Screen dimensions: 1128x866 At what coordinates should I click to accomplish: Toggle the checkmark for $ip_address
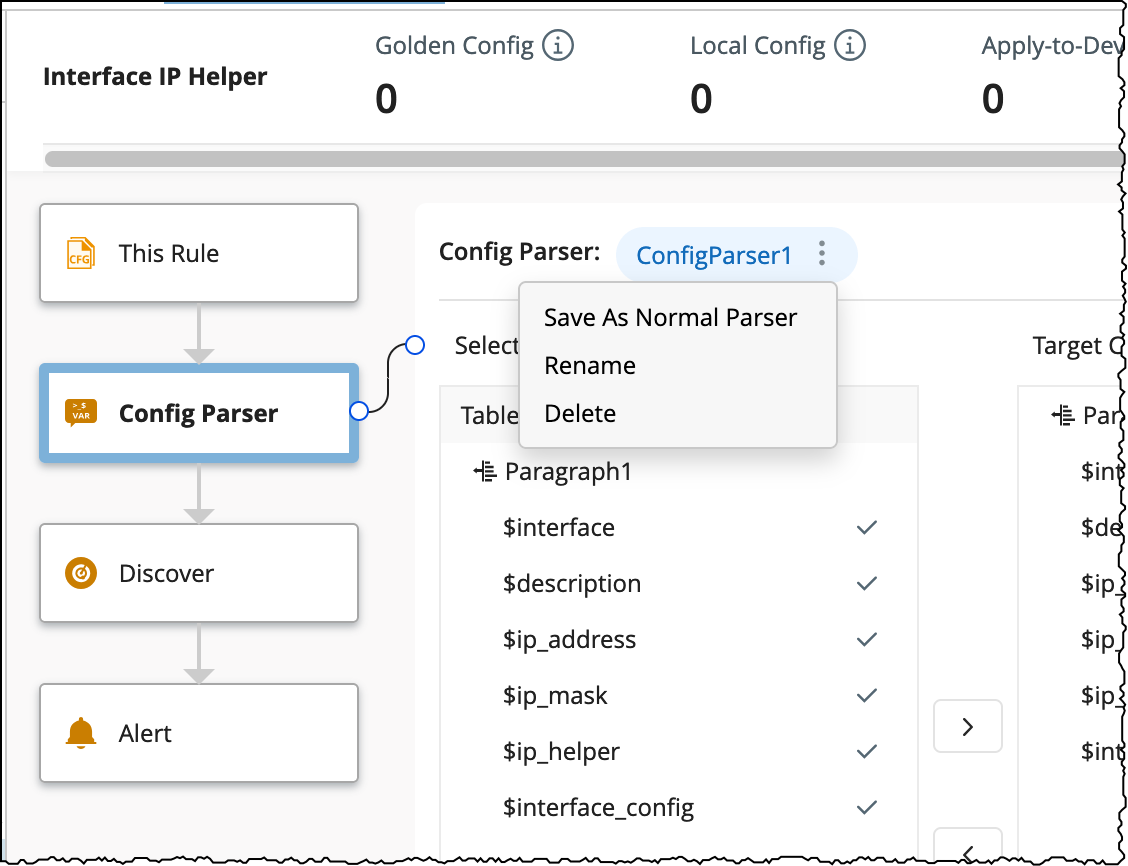(867, 639)
